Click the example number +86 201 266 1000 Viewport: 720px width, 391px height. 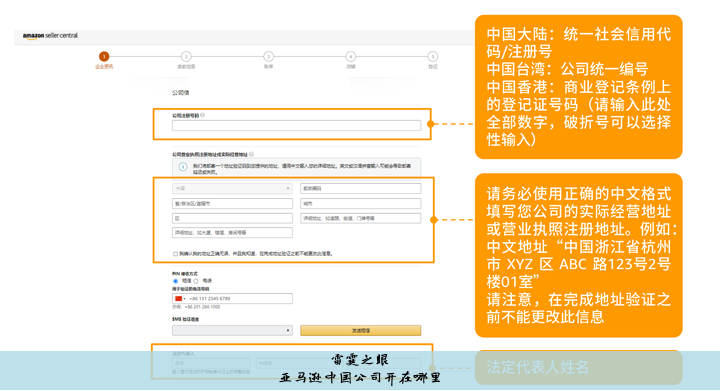202,307
